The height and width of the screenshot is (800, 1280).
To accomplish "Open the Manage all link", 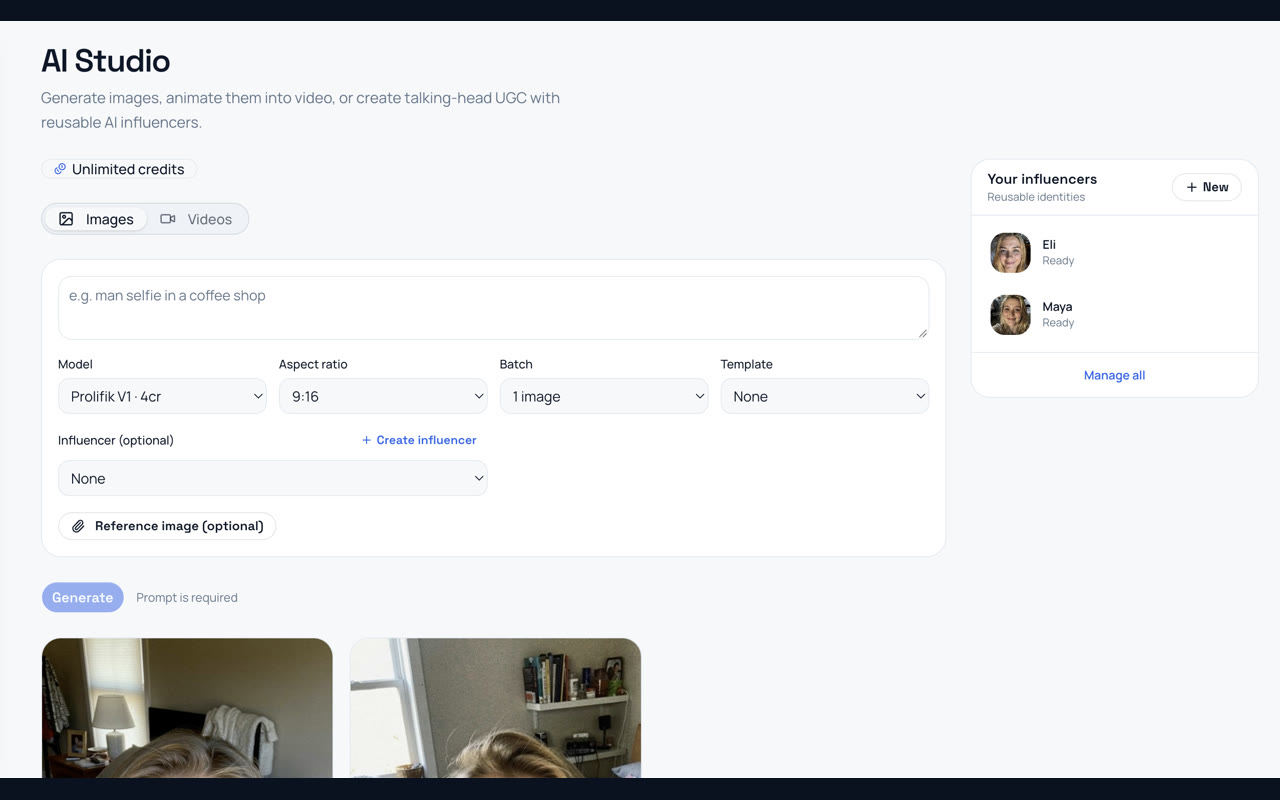I will (x=1114, y=375).
